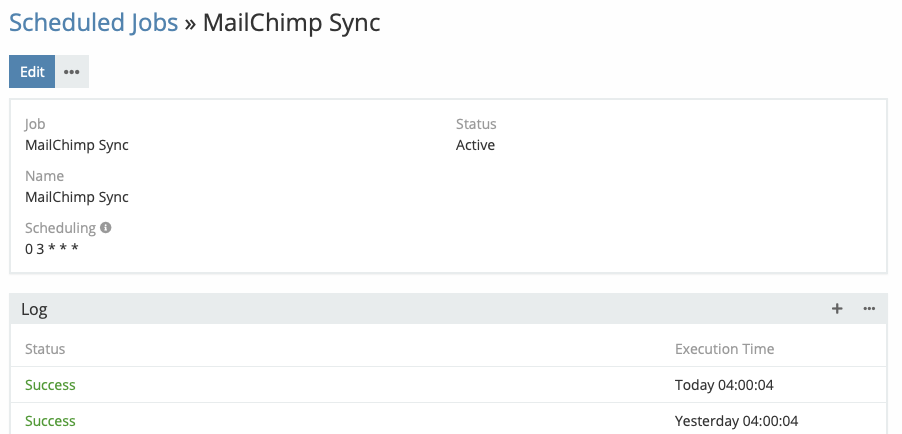Select the Yesterday 04:00:04 execution time cell
This screenshot has width=902, height=434.
[736, 421]
